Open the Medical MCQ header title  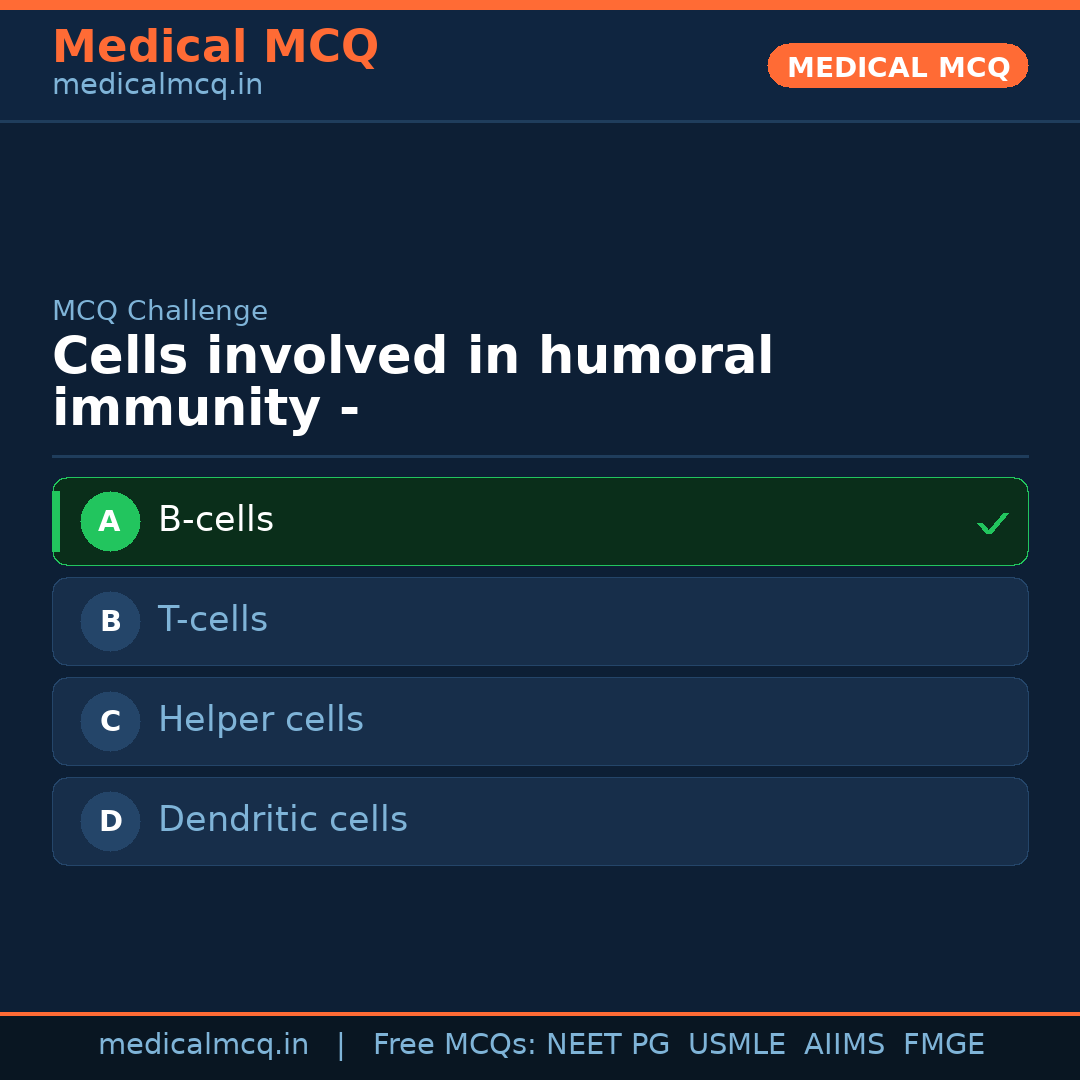(x=215, y=46)
